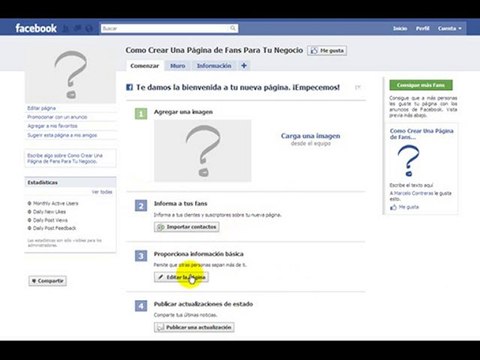The height and width of the screenshot is (360, 480).
Task: Open the messages icon in header
Action: click(x=78, y=28)
